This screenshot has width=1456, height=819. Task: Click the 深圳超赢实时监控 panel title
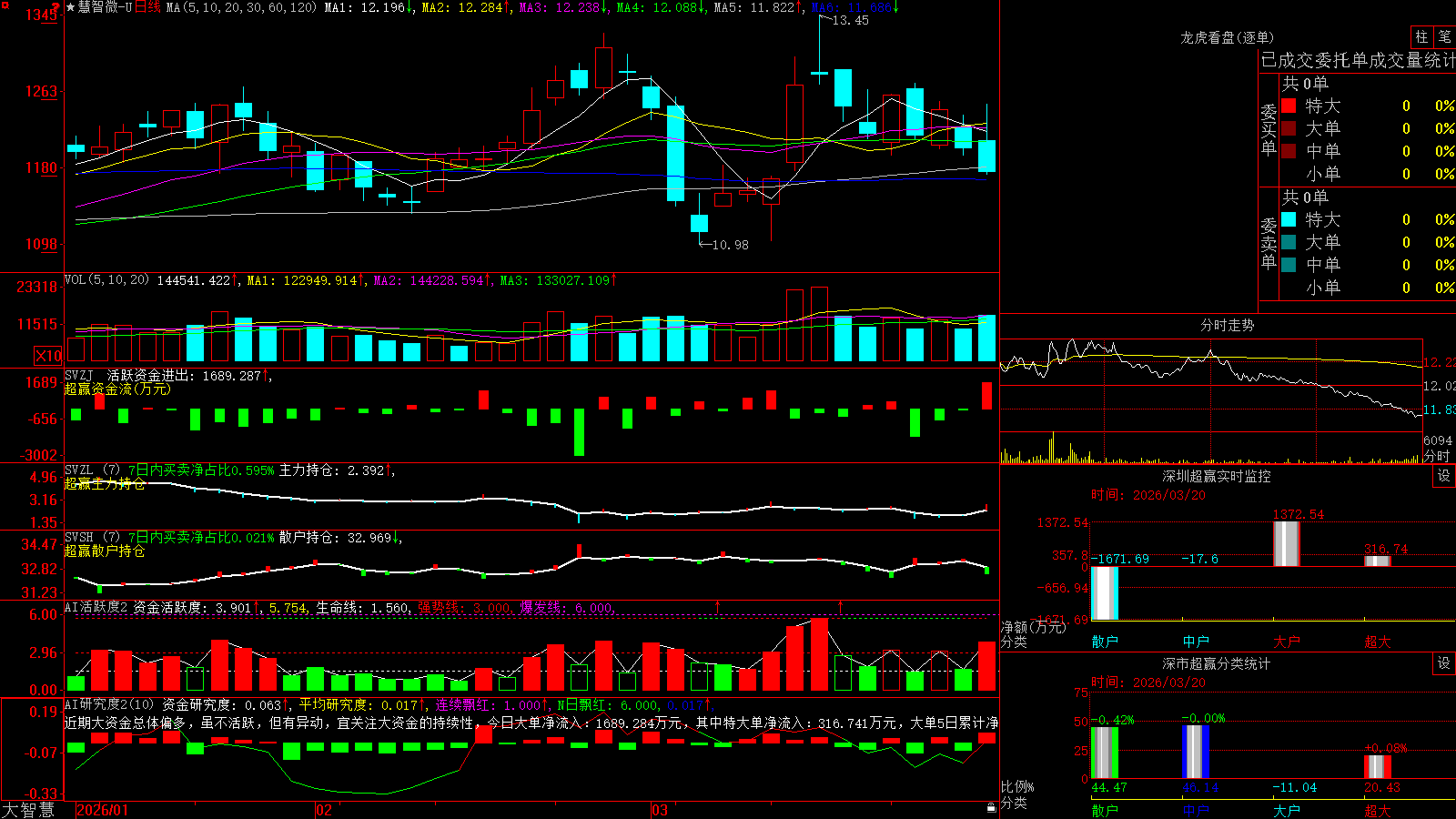coord(1217,476)
